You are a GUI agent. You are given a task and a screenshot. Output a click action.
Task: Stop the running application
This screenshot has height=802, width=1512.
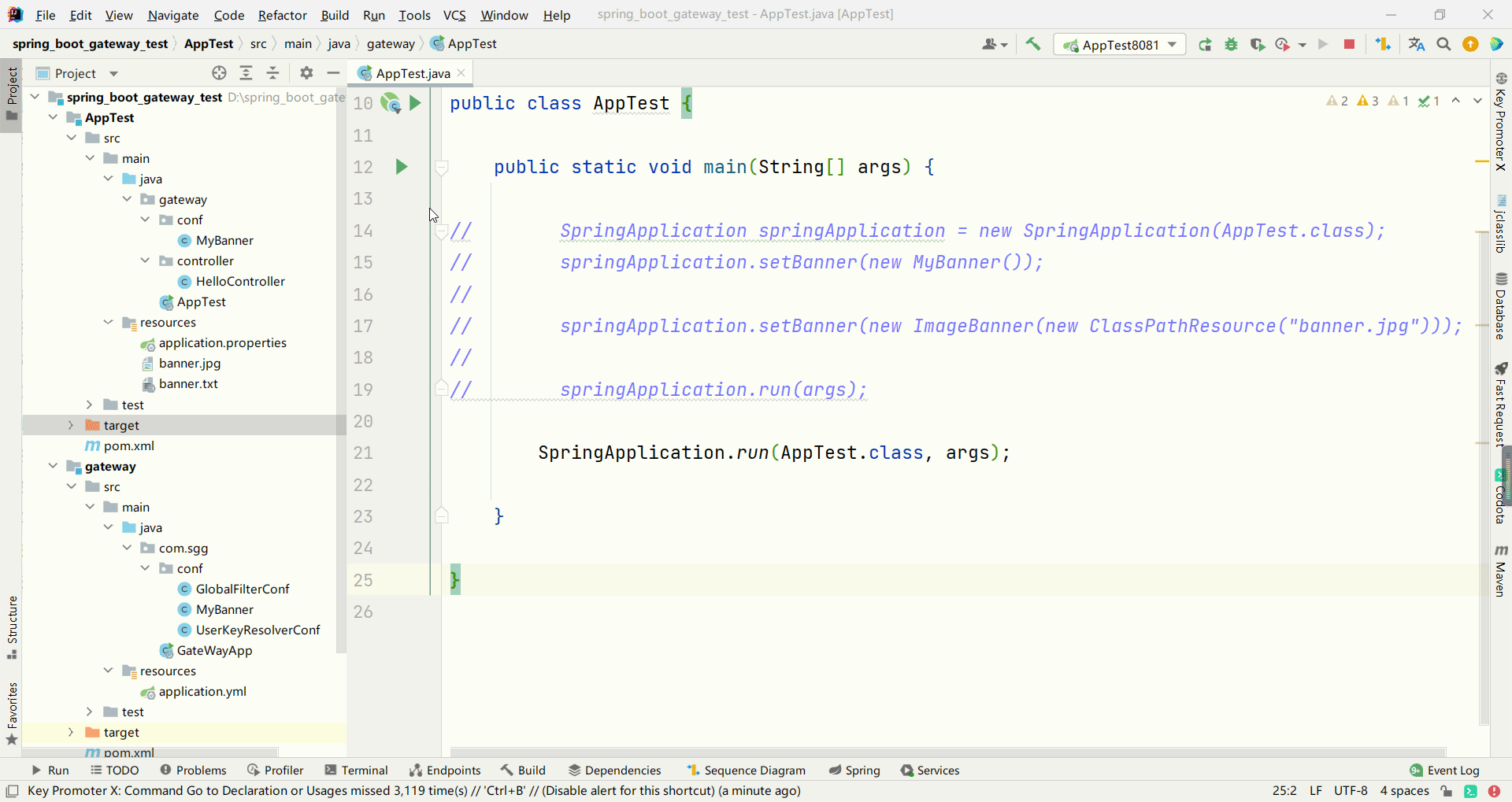pyautogui.click(x=1349, y=45)
